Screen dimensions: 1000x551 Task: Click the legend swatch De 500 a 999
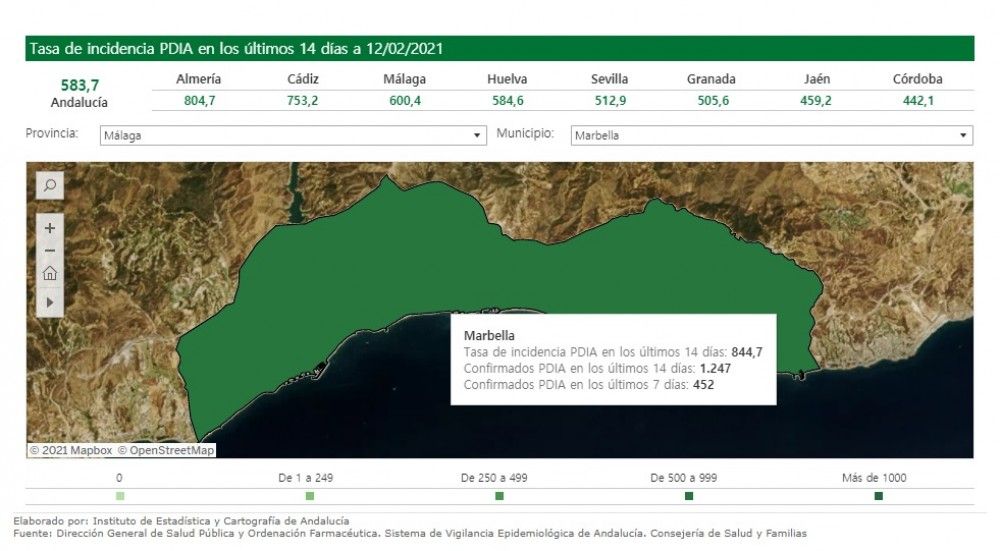click(x=689, y=496)
